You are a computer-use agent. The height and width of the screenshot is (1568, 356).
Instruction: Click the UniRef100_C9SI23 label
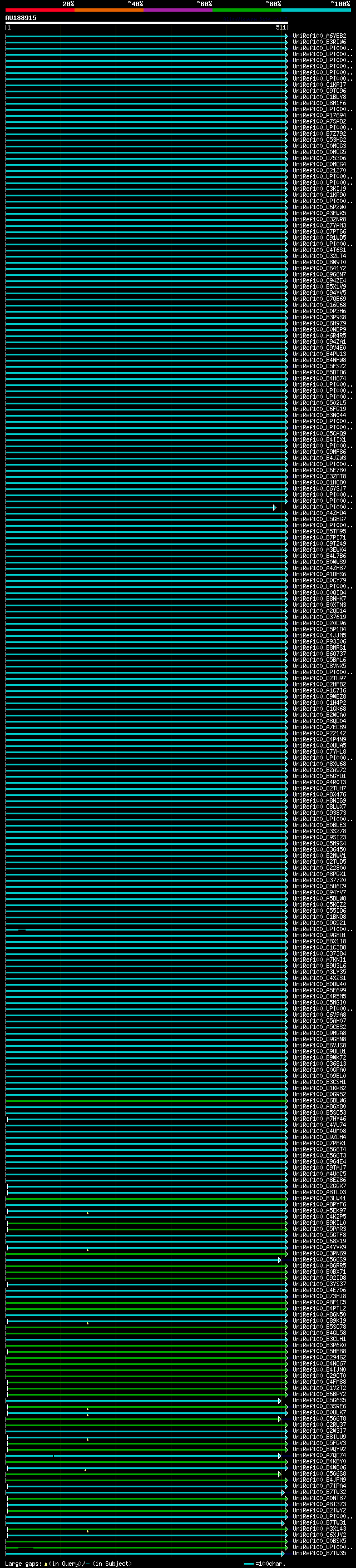tap(319, 837)
